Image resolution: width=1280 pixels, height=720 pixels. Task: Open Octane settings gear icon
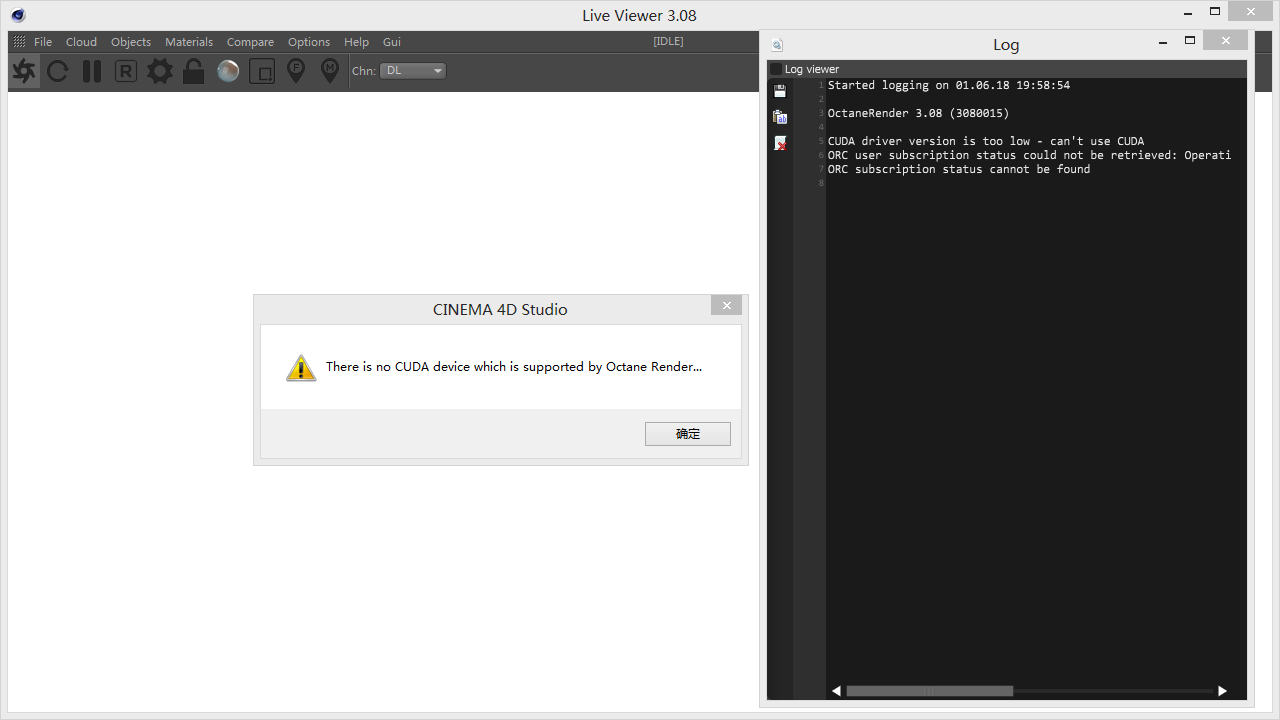160,71
